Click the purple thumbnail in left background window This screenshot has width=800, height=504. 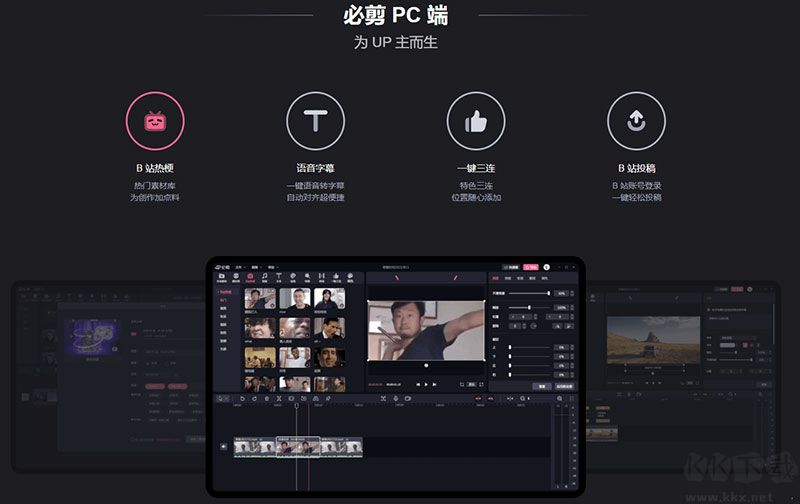point(92,338)
